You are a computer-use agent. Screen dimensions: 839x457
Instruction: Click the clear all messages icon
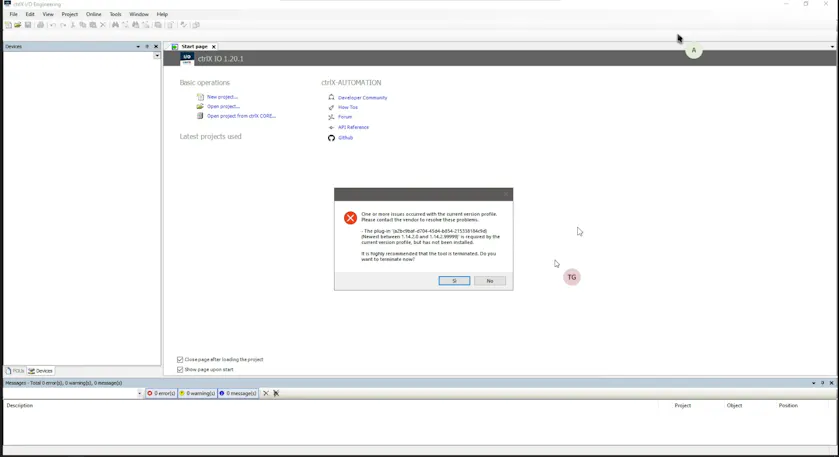tap(276, 393)
